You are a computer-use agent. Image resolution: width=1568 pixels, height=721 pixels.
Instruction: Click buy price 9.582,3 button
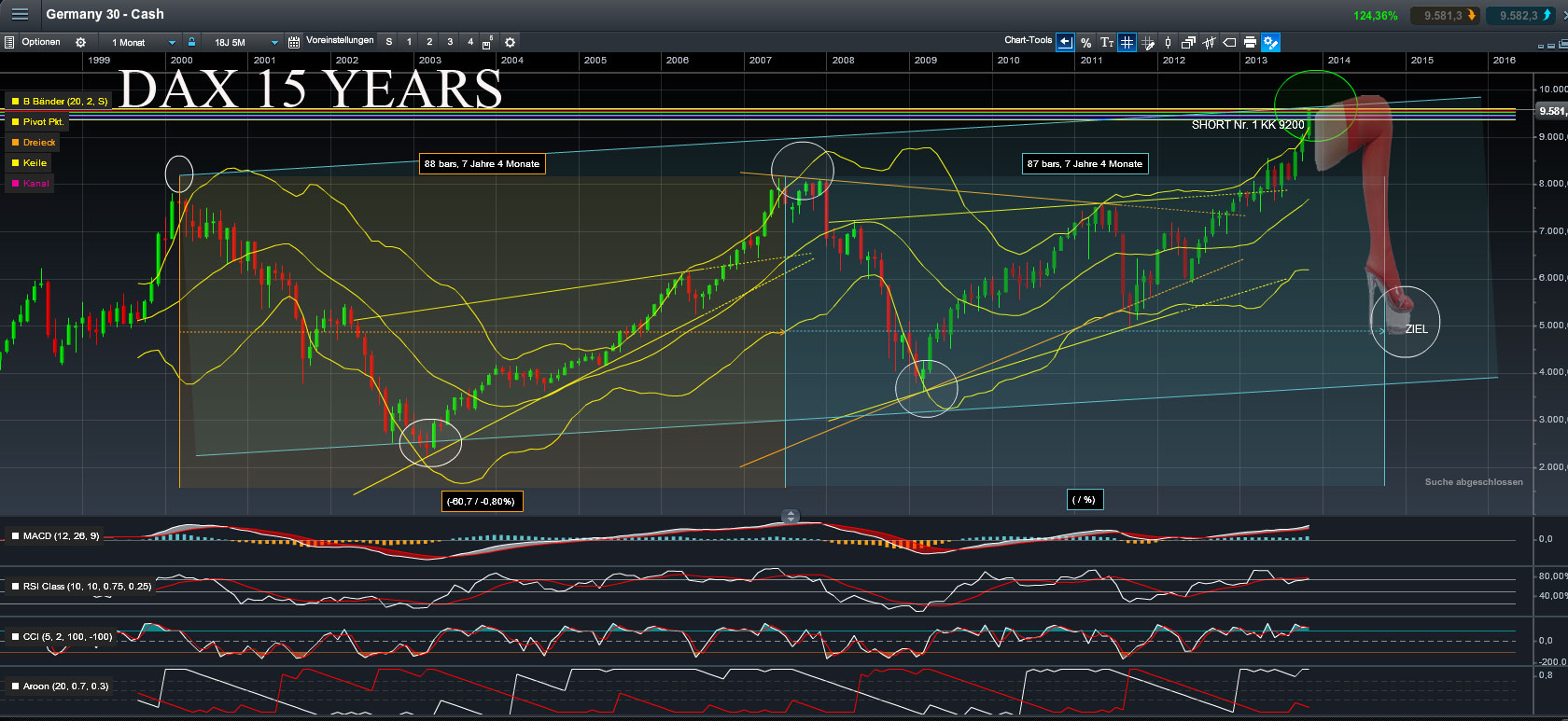[1520, 15]
